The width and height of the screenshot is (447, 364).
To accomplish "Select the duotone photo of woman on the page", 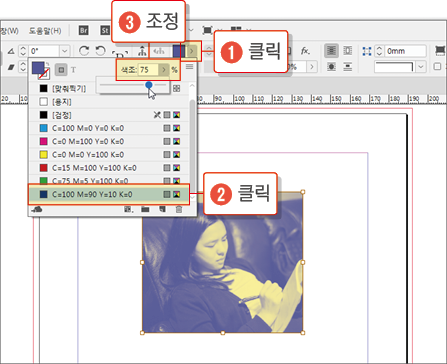I will click(223, 262).
